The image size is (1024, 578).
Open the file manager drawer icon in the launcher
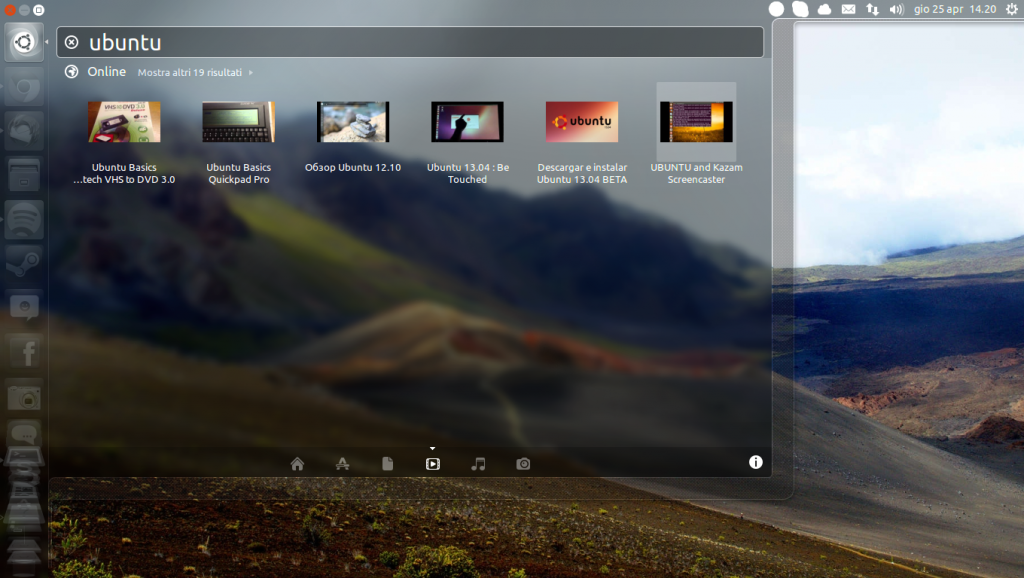(x=24, y=175)
